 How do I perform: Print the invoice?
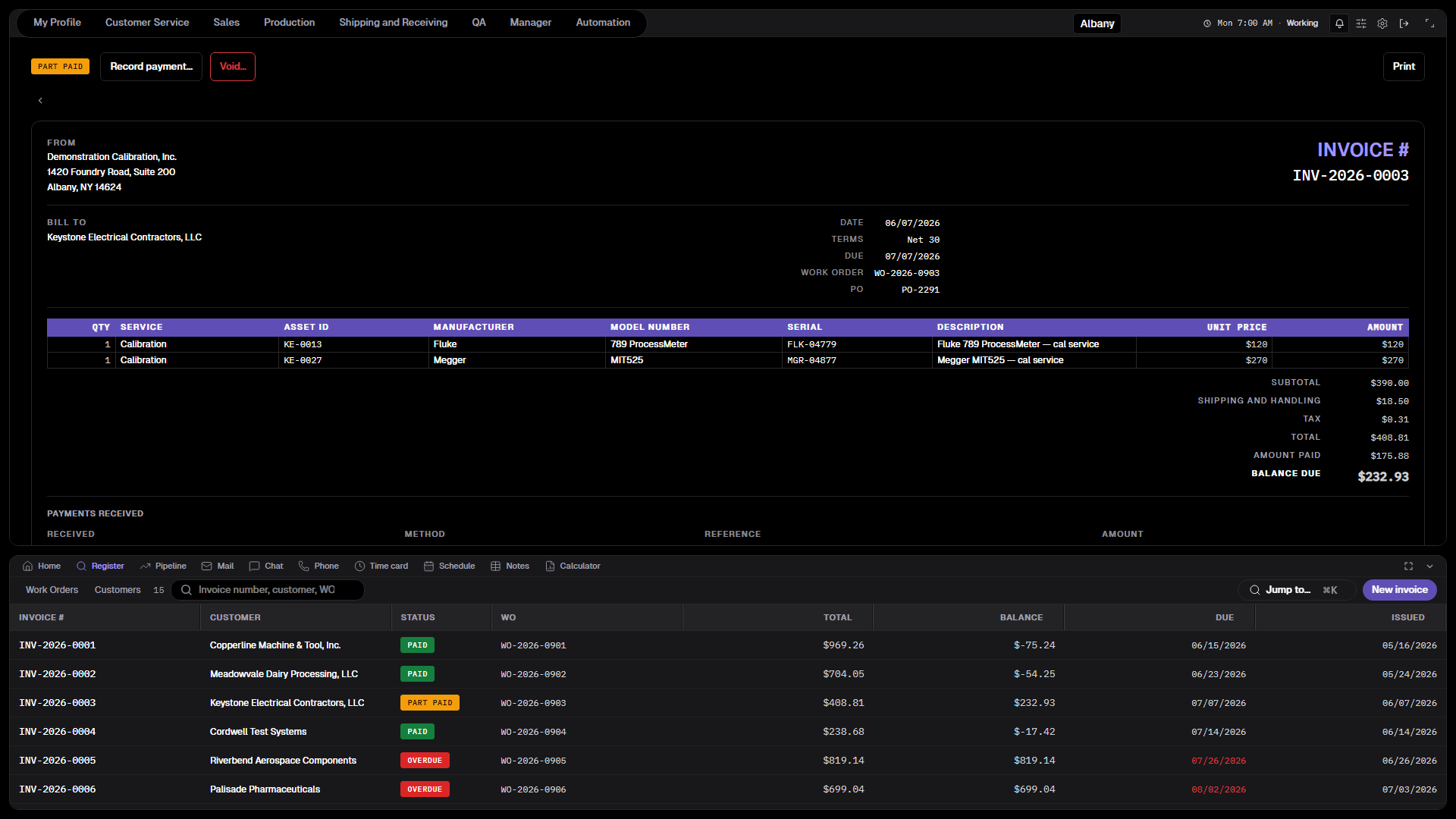coord(1404,67)
